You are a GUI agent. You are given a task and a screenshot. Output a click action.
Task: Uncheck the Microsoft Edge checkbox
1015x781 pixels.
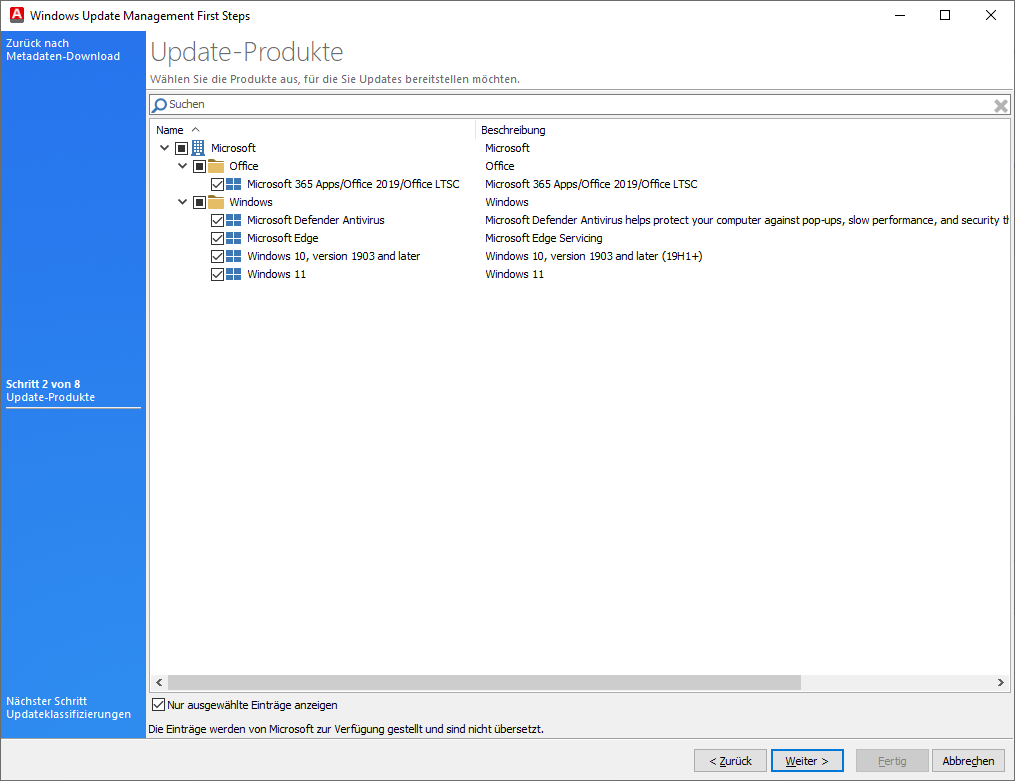tap(218, 237)
